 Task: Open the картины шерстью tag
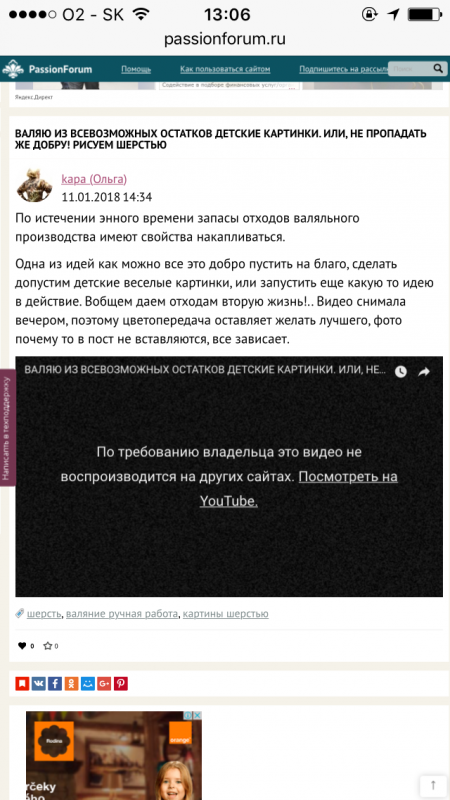click(226, 614)
